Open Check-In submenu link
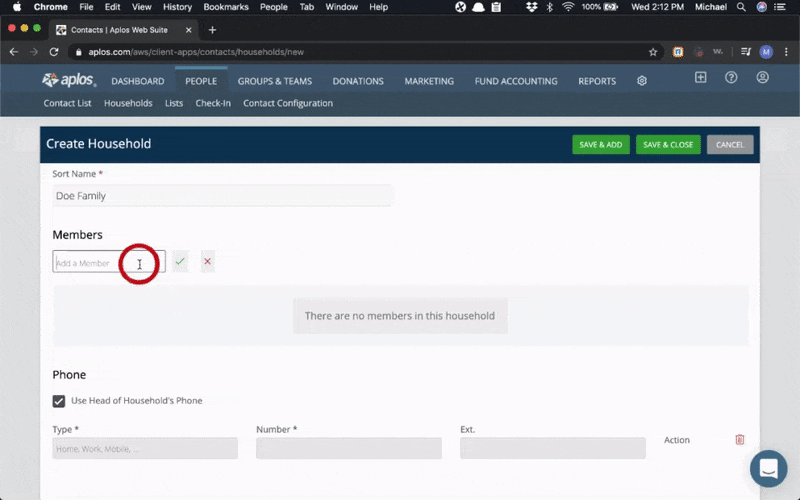The width and height of the screenshot is (800, 500). tap(213, 103)
